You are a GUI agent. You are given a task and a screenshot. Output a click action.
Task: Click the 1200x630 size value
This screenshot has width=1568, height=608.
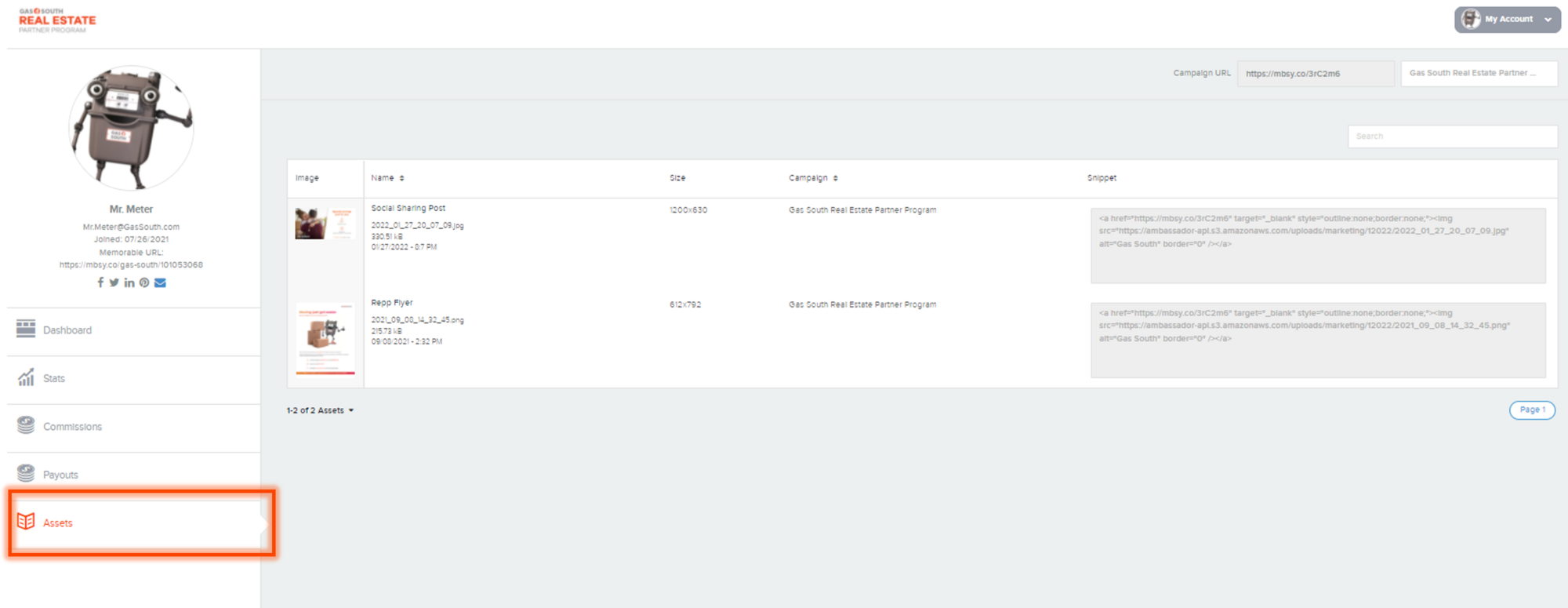point(688,210)
